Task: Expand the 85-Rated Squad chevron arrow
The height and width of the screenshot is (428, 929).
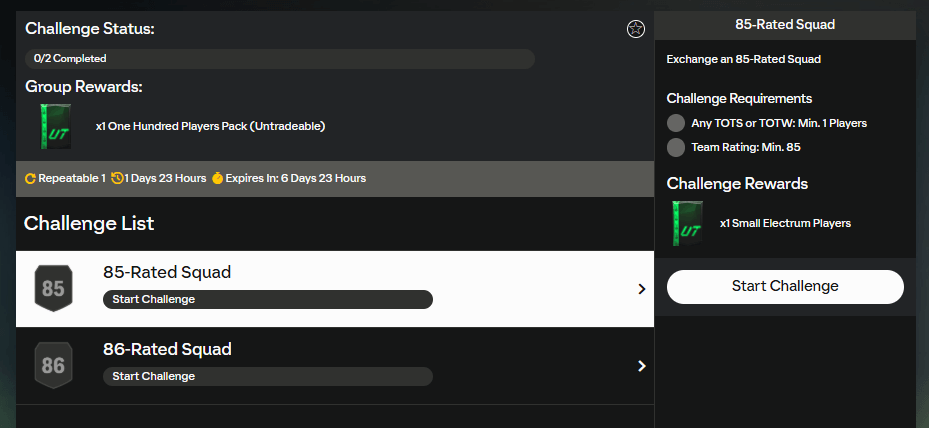Action: point(641,289)
